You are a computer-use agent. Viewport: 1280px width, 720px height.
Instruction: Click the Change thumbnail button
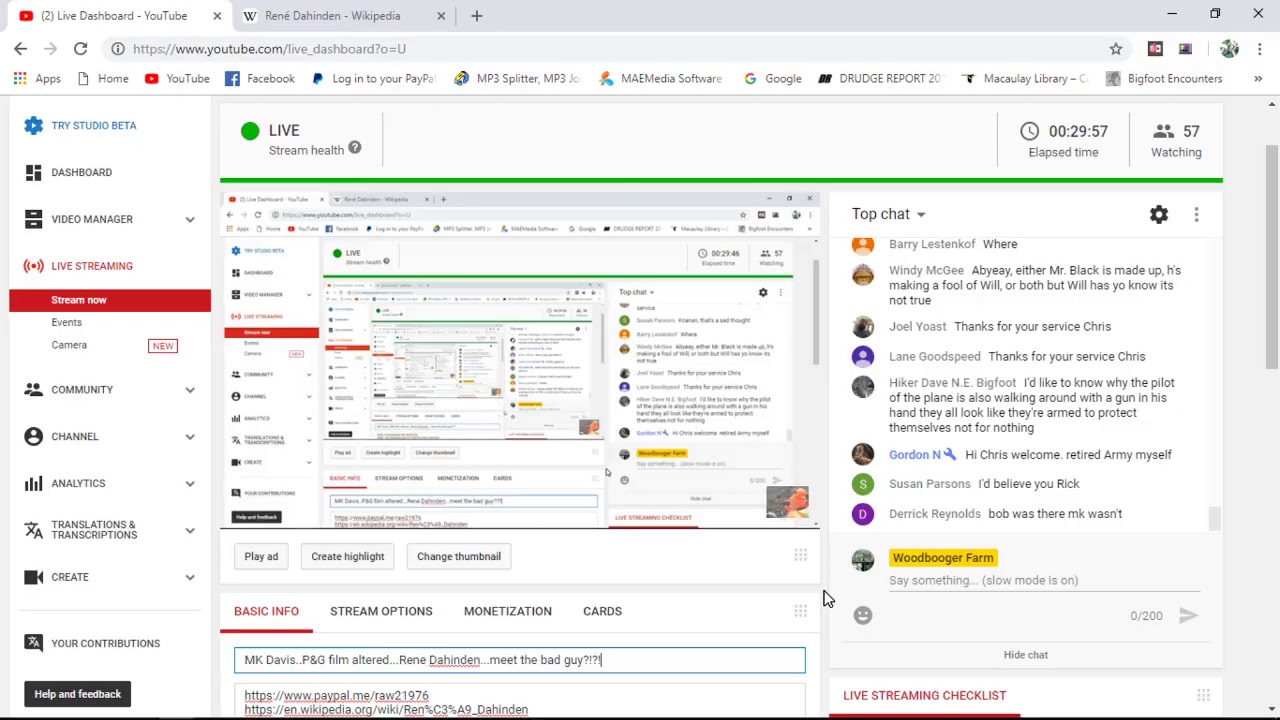pos(459,556)
